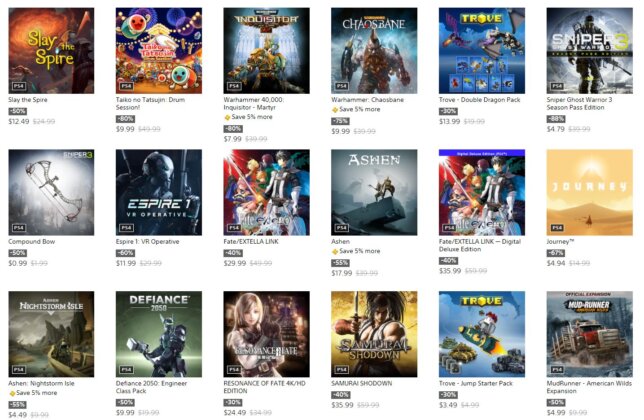The height and width of the screenshot is (420, 644).
Task: Open the Trove - Double Dragon Pack title
Action: pyautogui.click(x=479, y=100)
